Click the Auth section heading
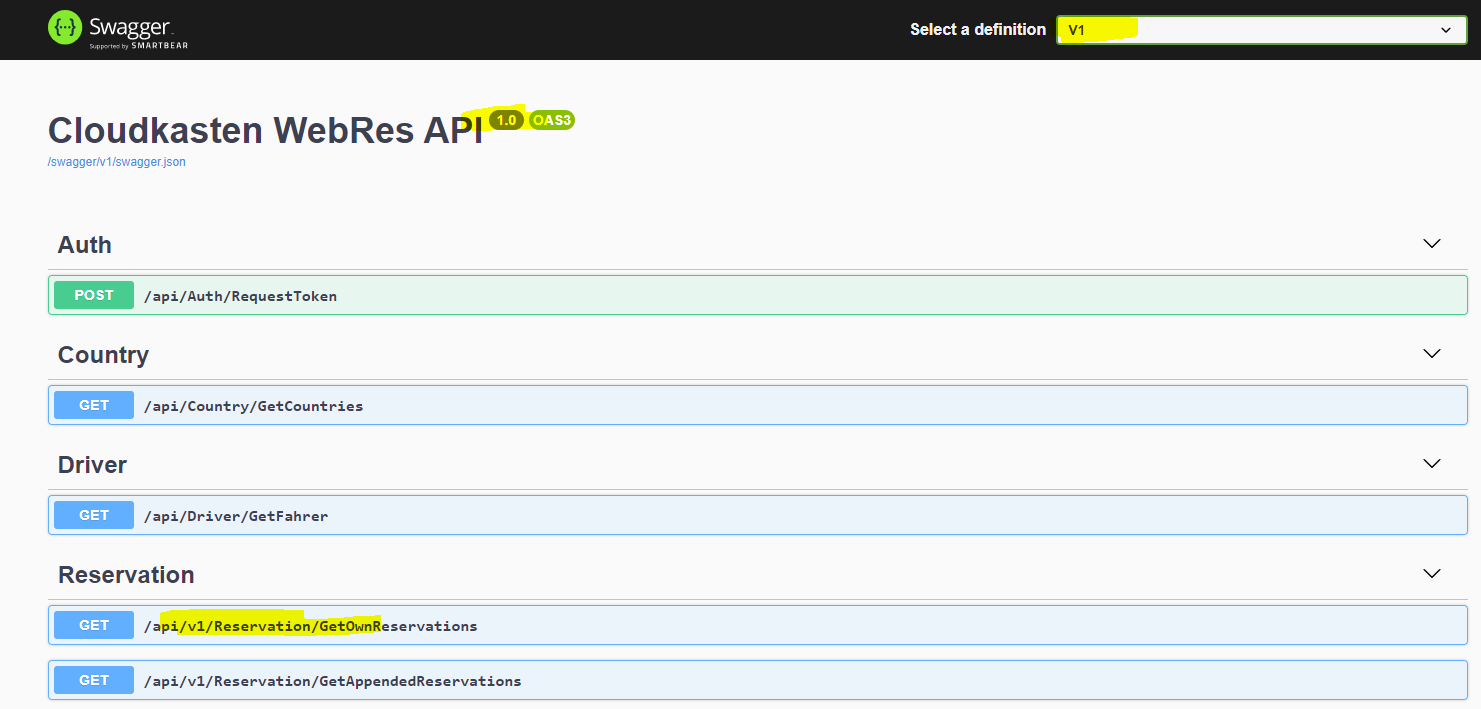 coord(84,244)
